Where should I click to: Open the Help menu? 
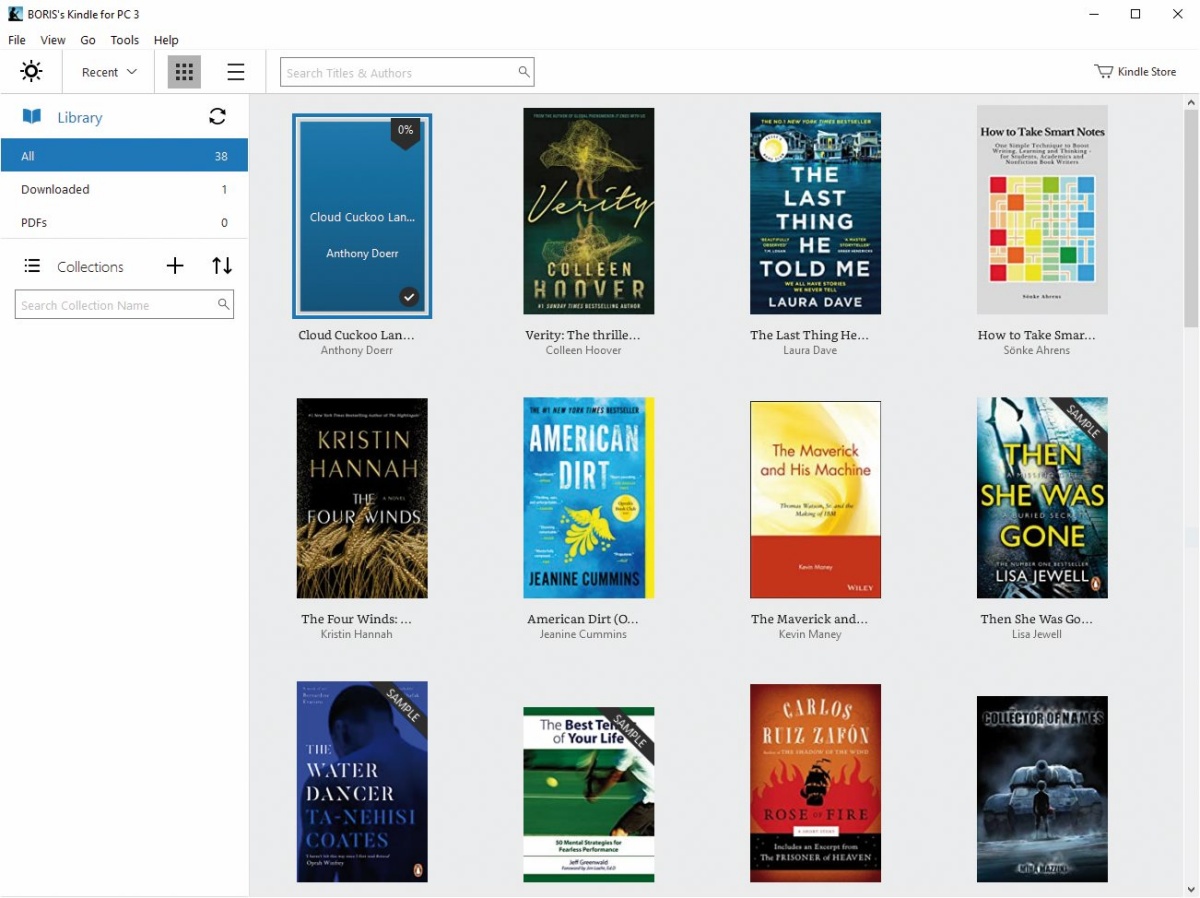point(166,40)
